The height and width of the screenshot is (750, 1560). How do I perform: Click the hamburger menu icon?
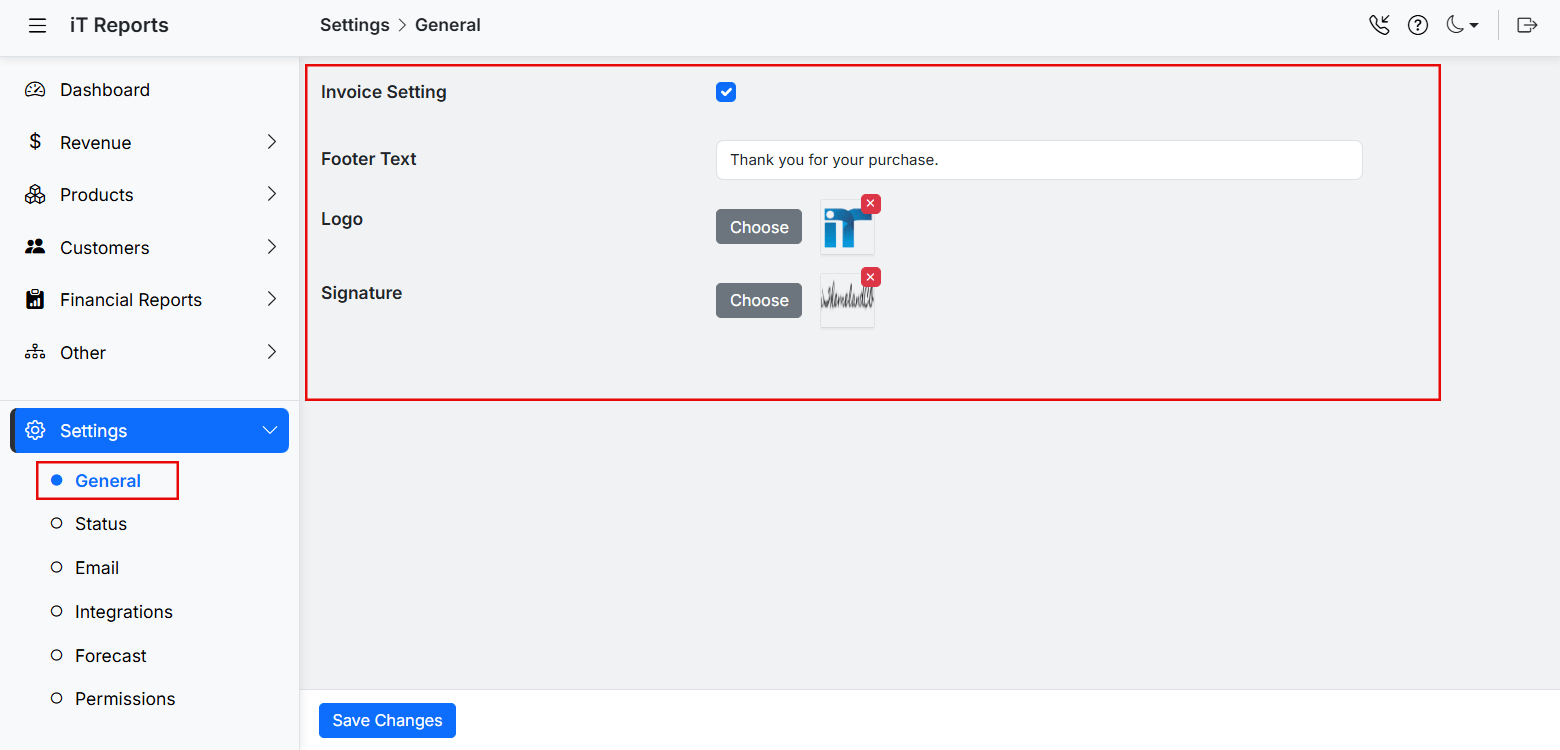tap(37, 26)
